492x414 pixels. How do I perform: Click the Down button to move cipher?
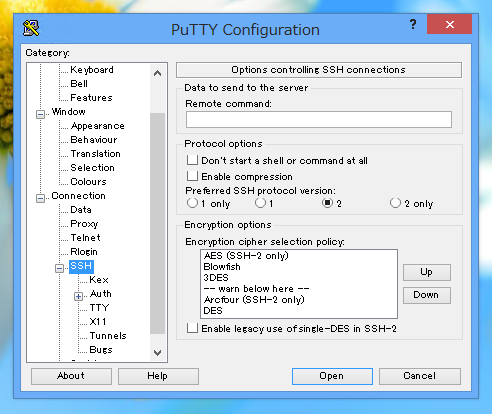[427, 295]
